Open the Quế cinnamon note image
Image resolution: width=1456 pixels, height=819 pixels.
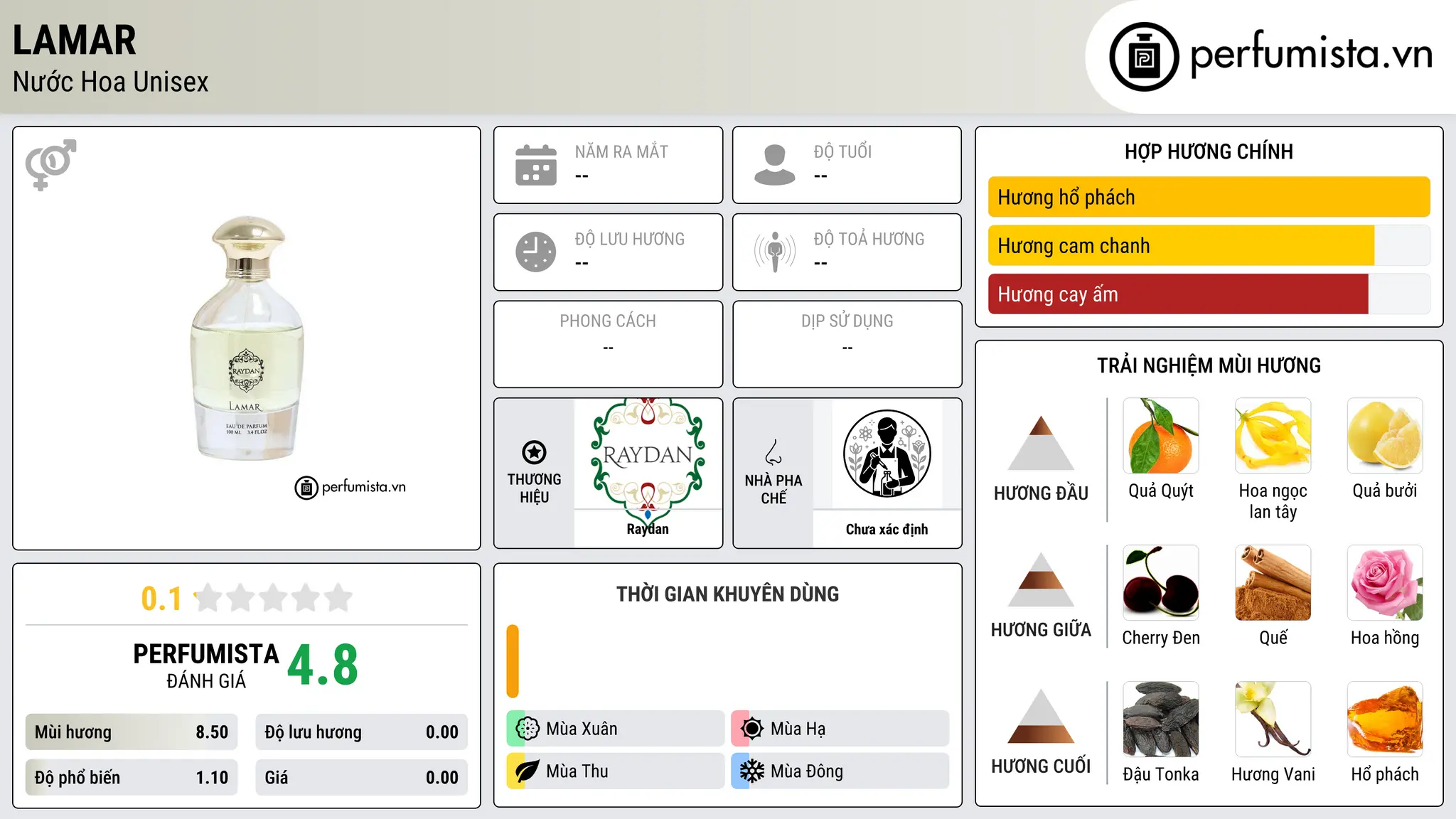point(1273,583)
